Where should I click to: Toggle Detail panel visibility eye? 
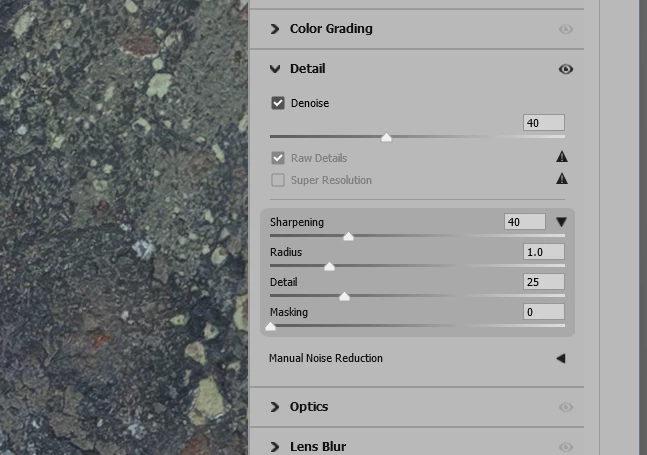[x=566, y=69]
